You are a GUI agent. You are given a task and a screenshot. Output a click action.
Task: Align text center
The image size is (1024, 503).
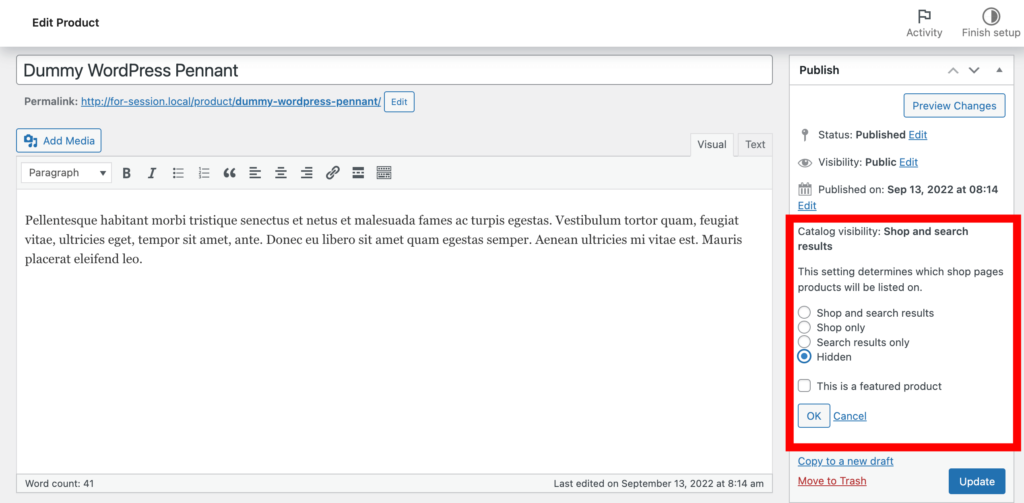click(x=281, y=173)
